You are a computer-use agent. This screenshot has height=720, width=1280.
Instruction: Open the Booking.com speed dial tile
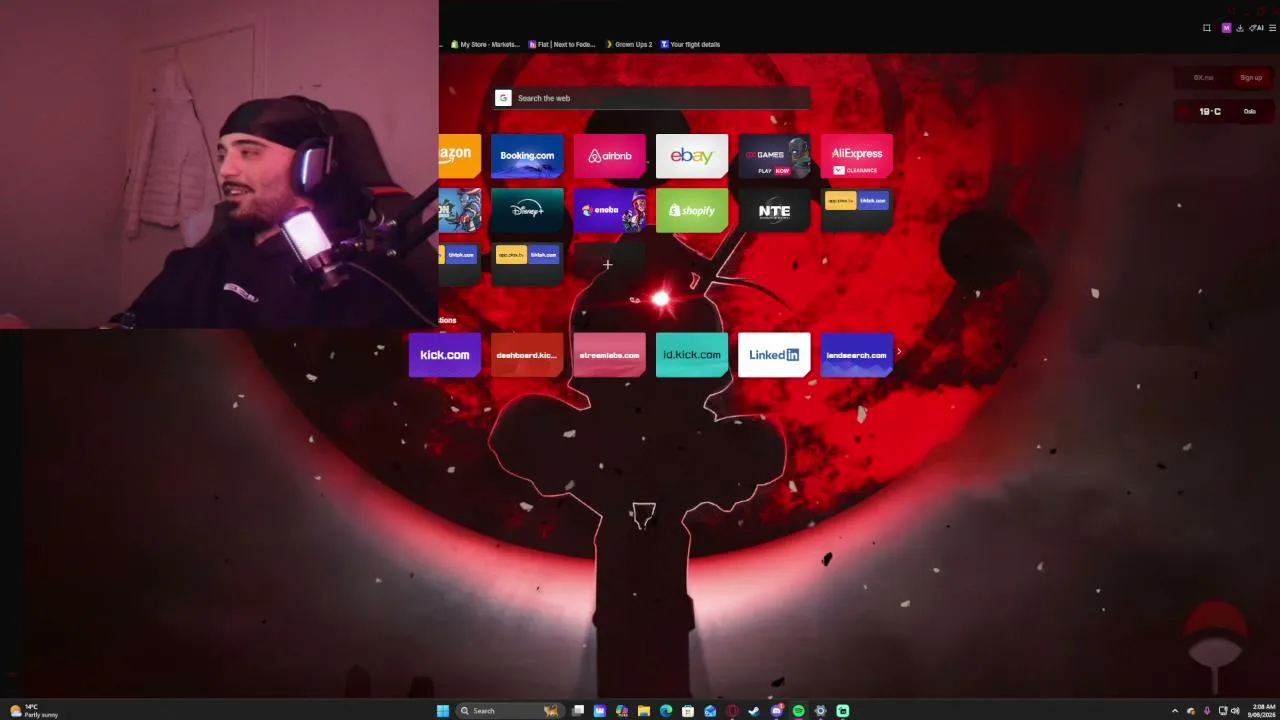click(x=527, y=156)
